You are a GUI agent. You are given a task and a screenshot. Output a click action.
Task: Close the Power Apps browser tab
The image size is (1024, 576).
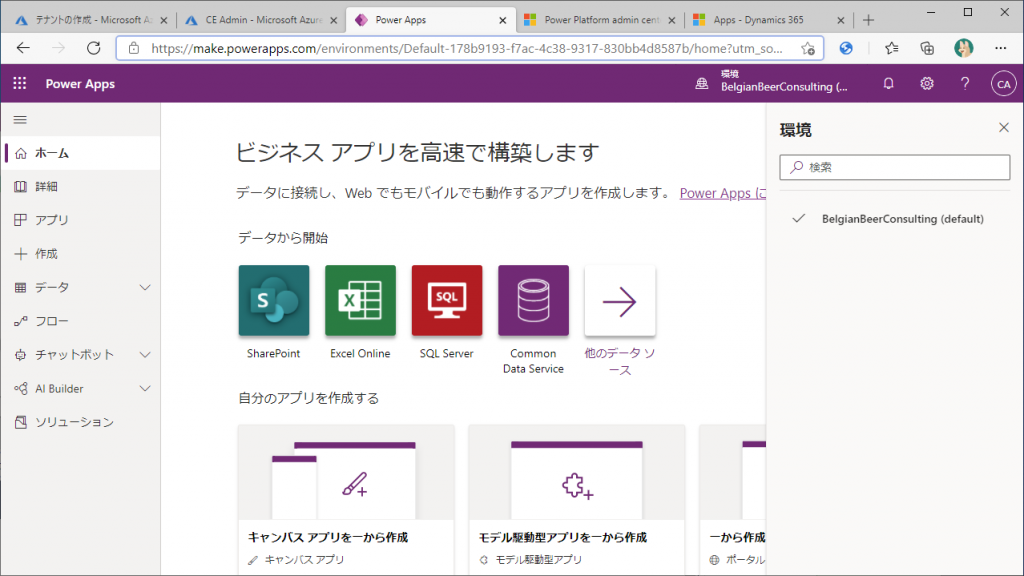tap(502, 20)
